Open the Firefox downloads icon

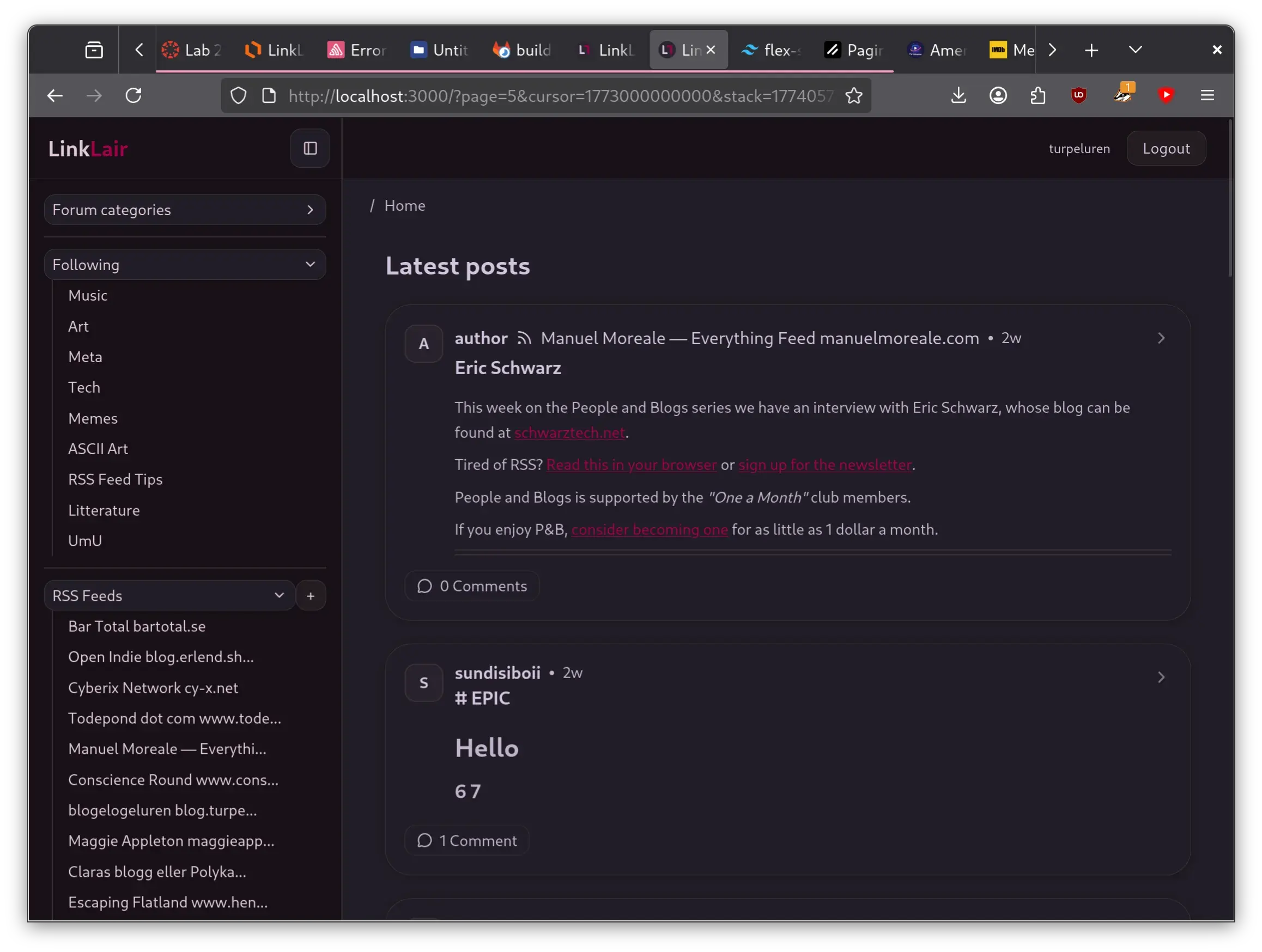pos(958,95)
